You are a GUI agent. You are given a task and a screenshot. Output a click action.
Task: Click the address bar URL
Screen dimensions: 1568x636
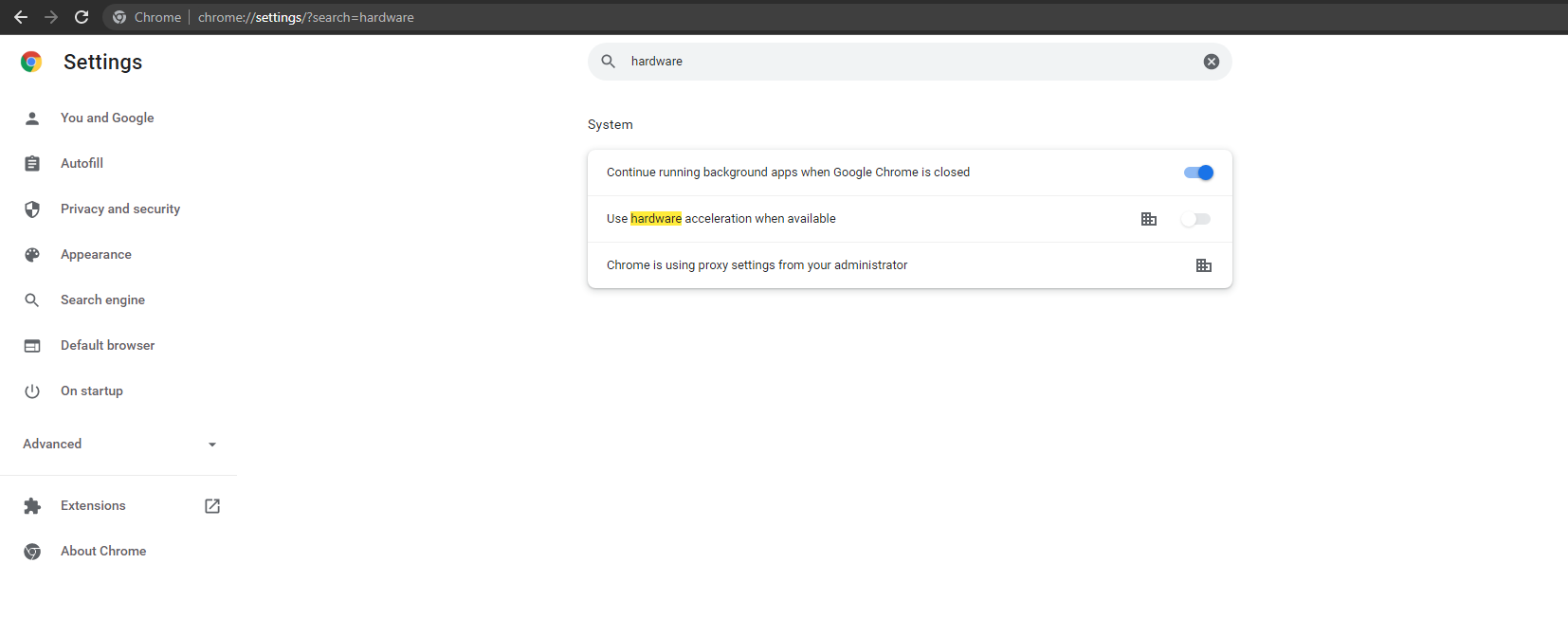coord(306,17)
